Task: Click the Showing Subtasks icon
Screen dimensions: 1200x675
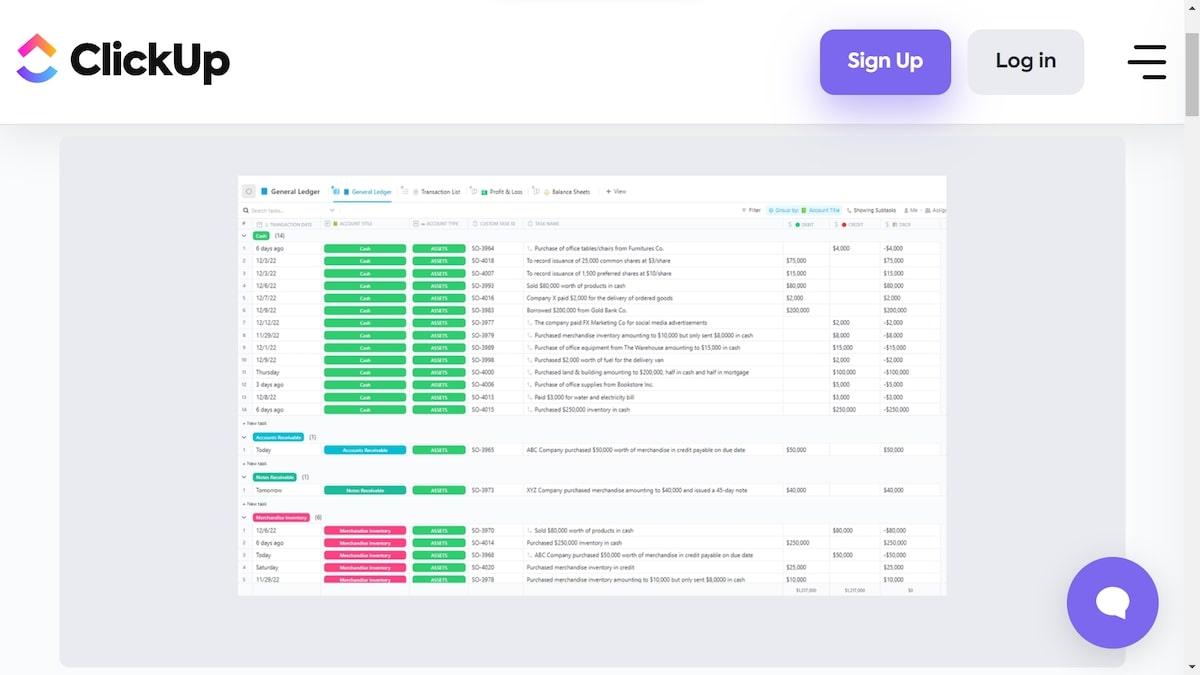Action: [848, 211]
